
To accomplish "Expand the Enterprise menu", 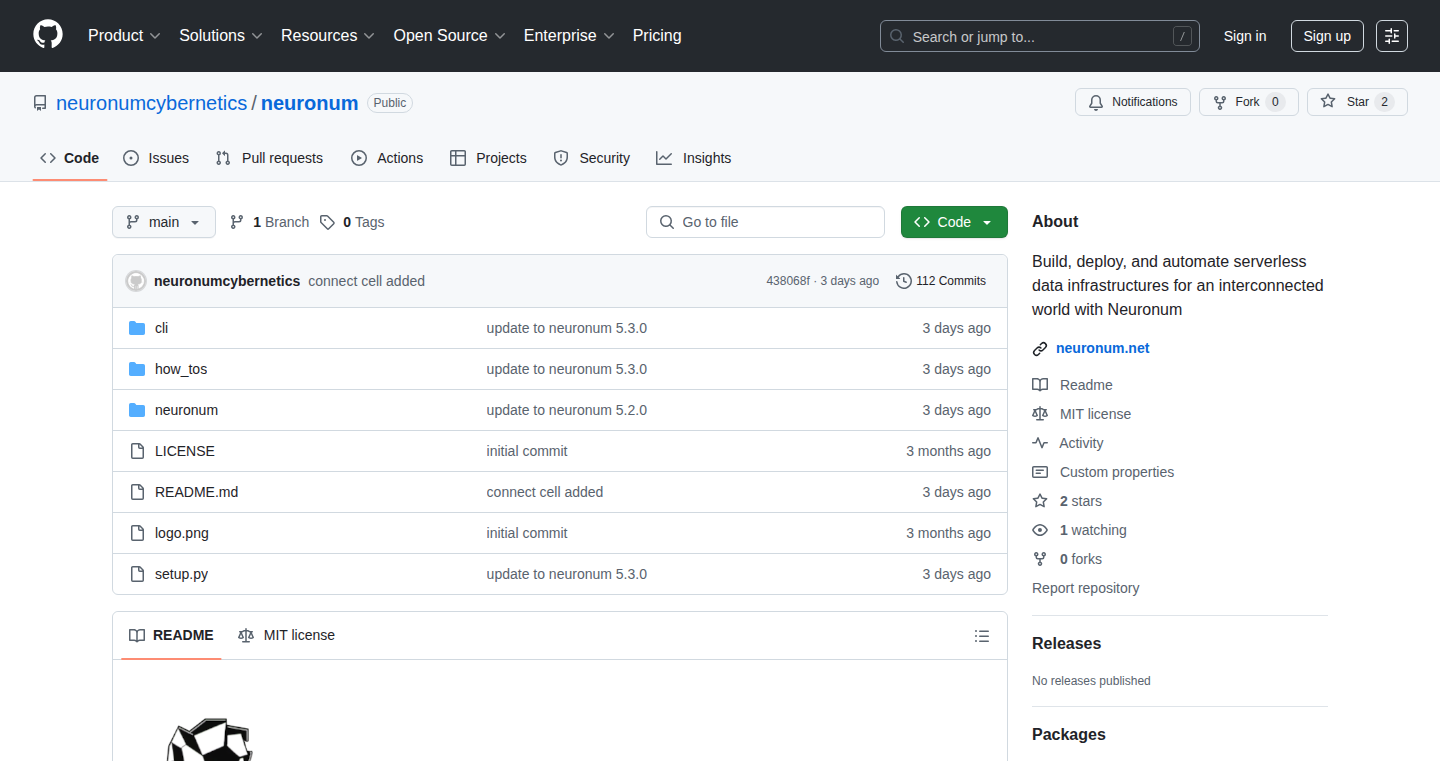I will point(570,35).
